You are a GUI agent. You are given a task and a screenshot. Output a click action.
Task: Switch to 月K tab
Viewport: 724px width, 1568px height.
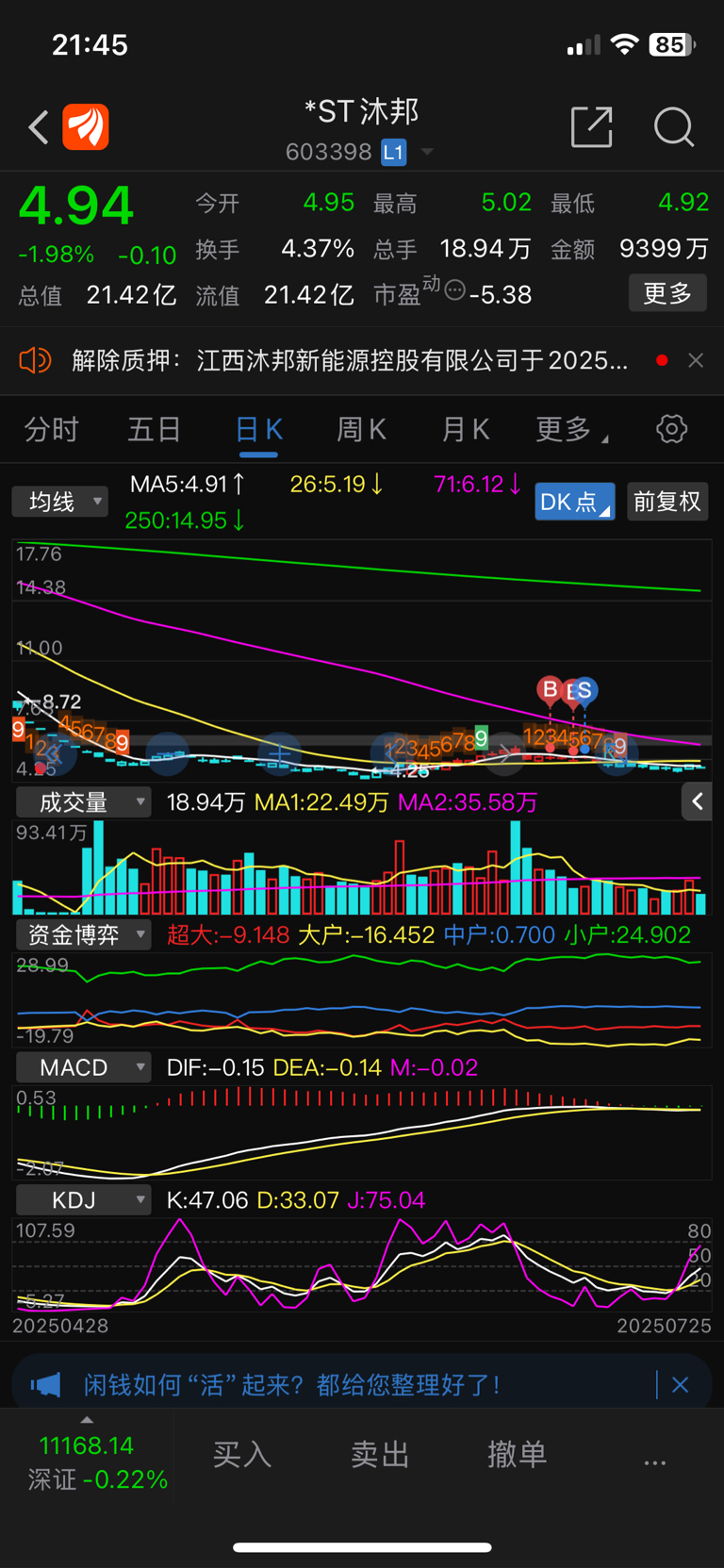[466, 430]
